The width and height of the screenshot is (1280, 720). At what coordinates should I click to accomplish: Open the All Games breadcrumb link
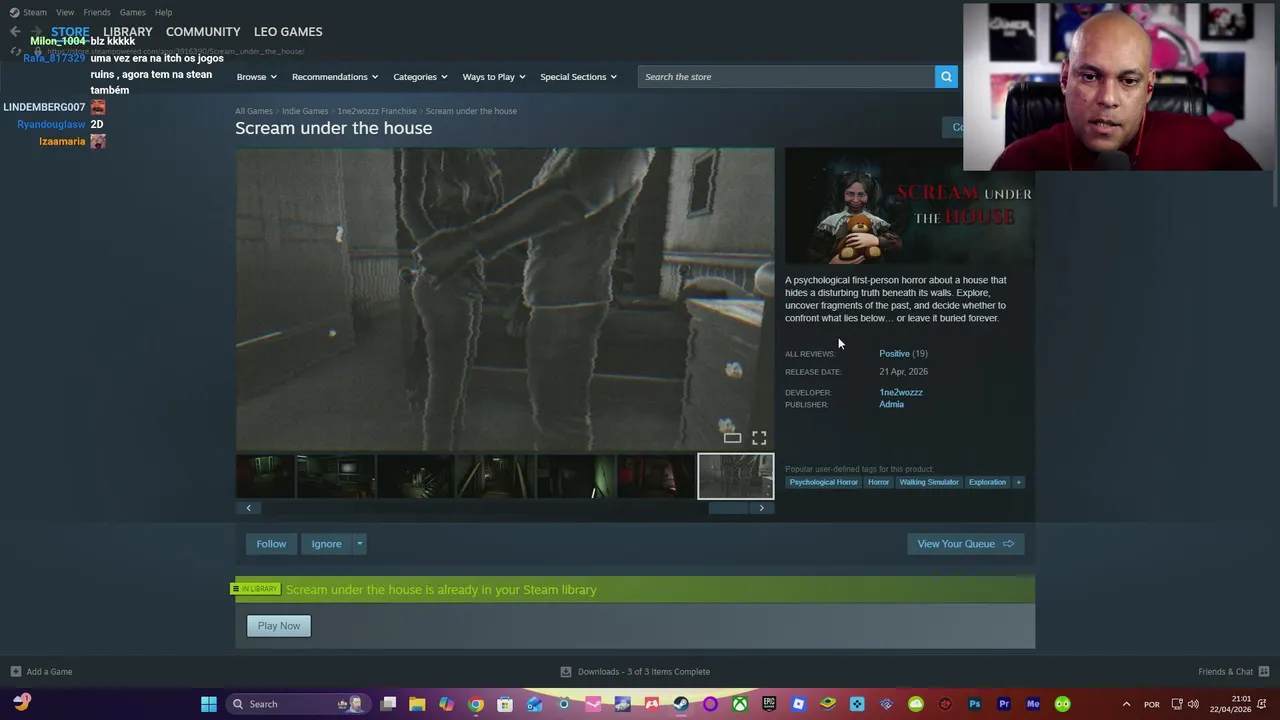[x=254, y=111]
